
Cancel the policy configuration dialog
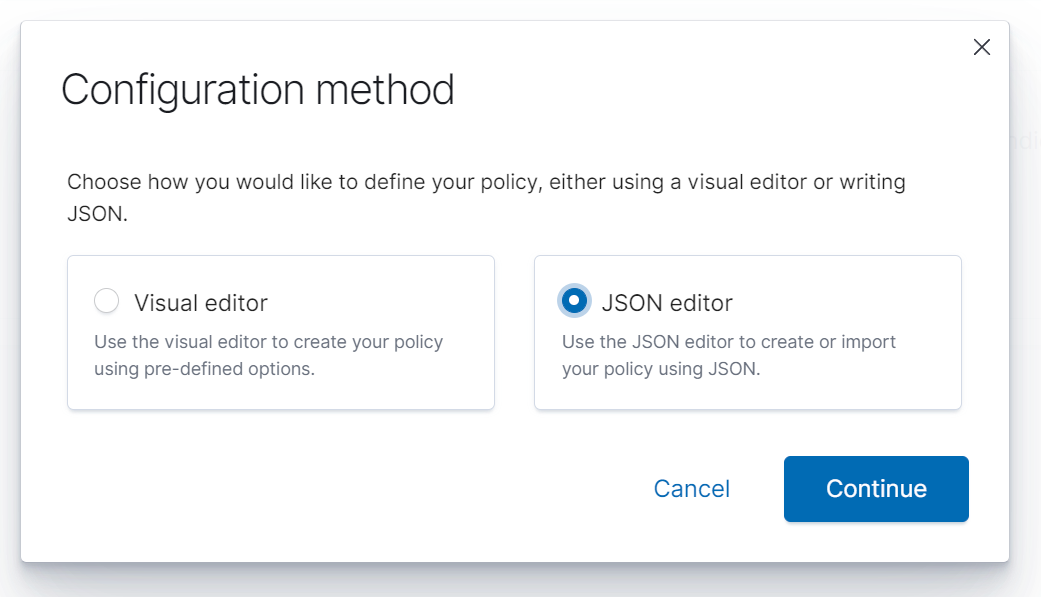691,489
